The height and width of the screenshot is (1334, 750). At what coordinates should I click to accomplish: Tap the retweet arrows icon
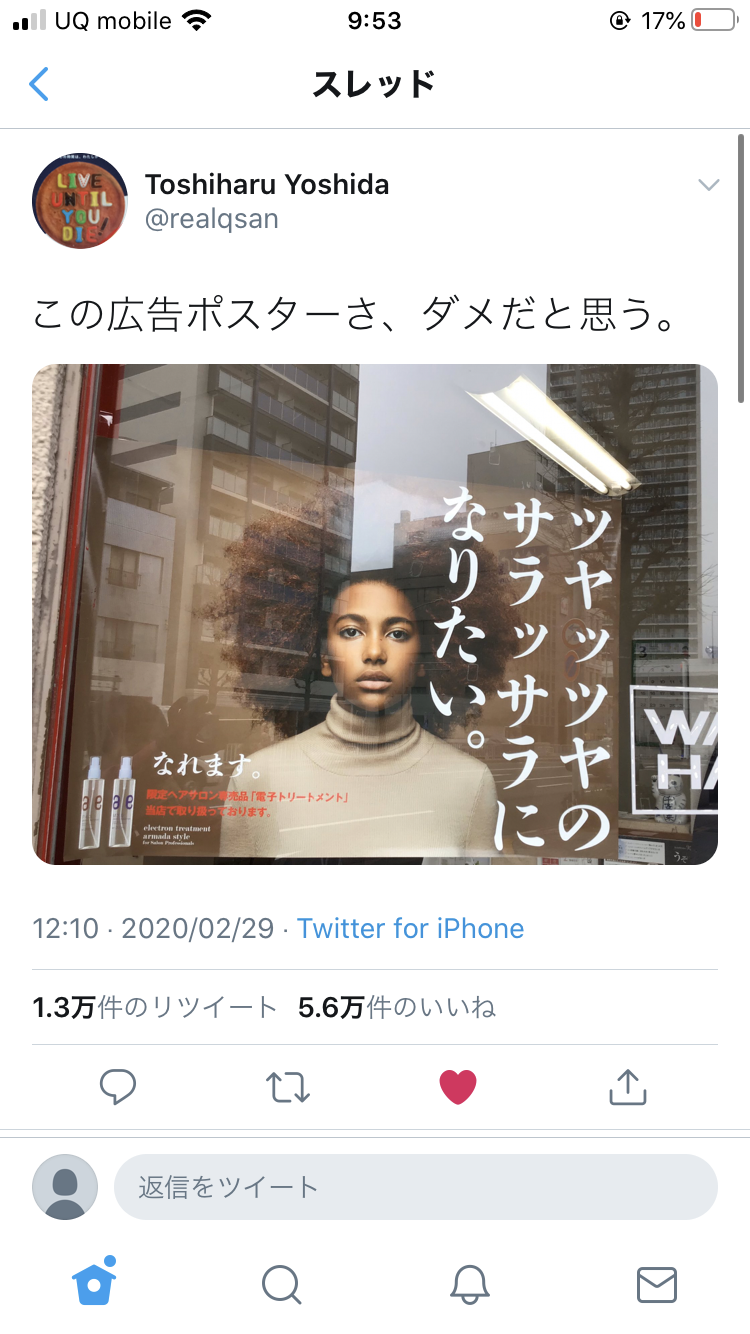pyautogui.click(x=288, y=1087)
